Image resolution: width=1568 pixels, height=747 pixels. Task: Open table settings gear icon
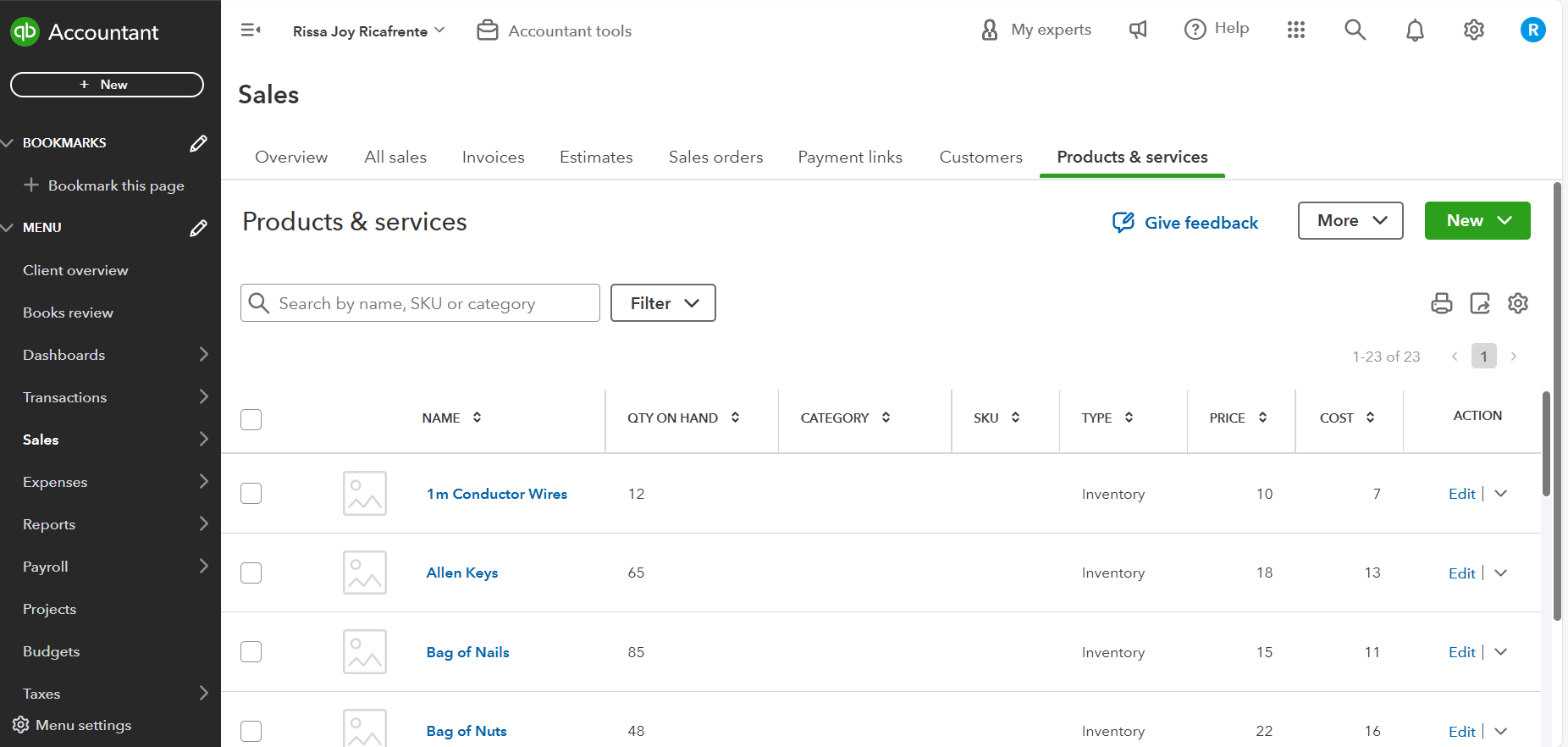point(1518,303)
